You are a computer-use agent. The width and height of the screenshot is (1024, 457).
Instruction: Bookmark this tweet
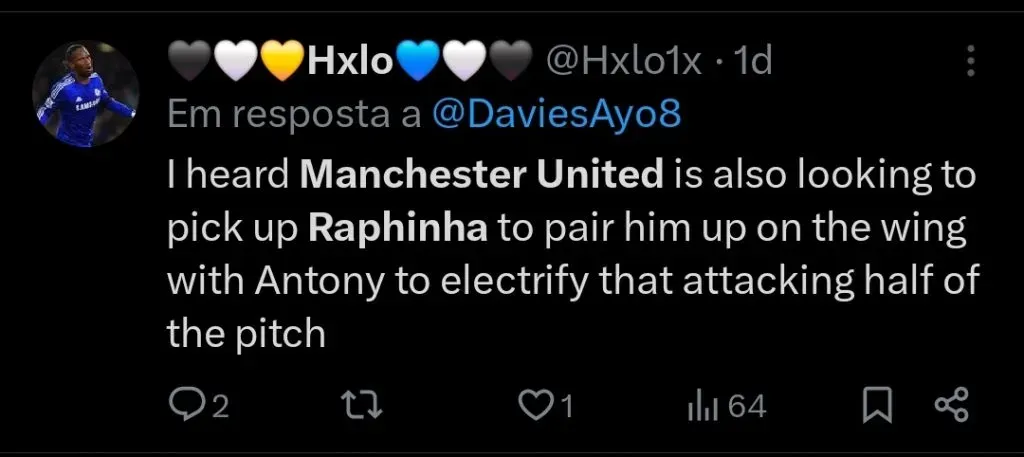click(877, 405)
